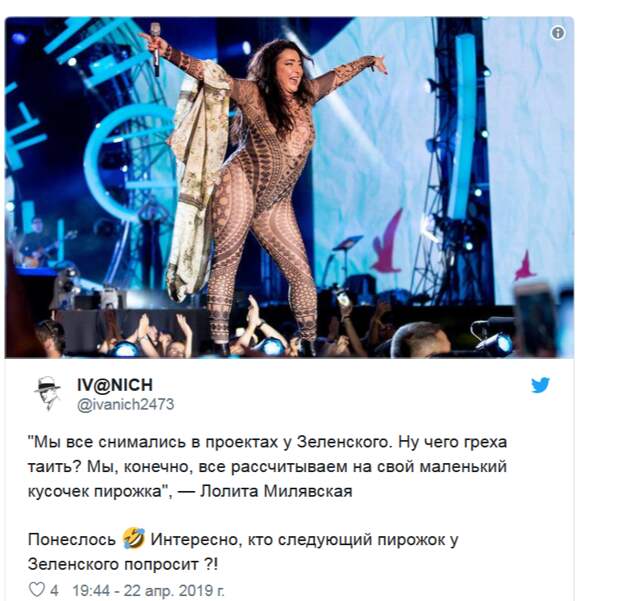The height and width of the screenshot is (601, 620).
Task: Like the tweet with the heart icon
Action: click(37, 590)
